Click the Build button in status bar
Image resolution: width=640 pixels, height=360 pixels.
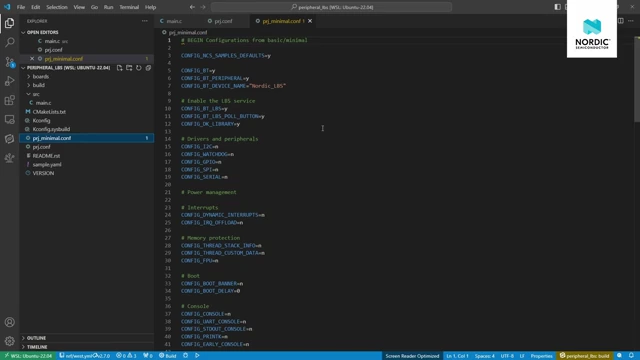tap(168, 356)
